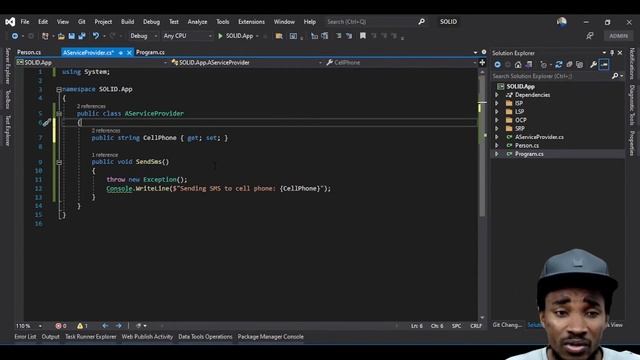
Task: Expand the ISP folder
Action: point(497,103)
